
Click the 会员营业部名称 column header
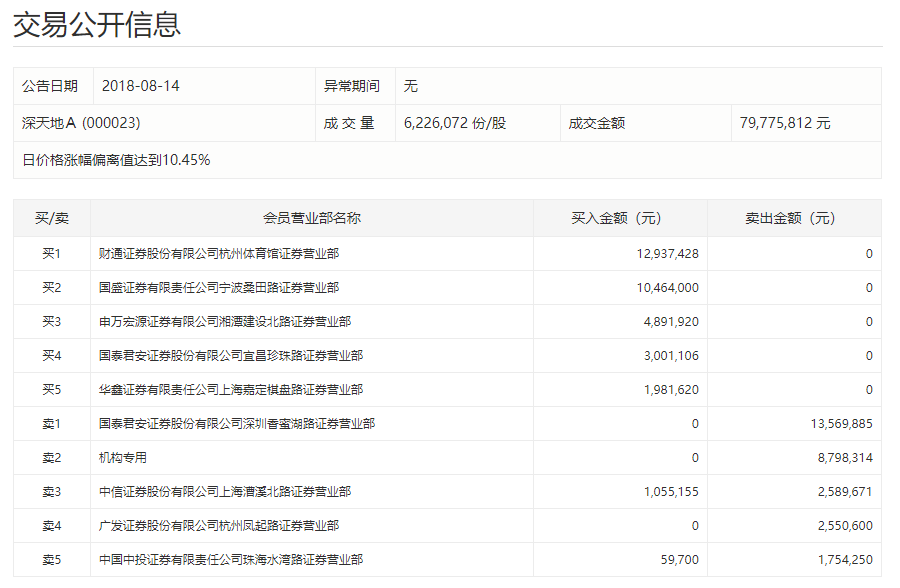click(x=312, y=218)
